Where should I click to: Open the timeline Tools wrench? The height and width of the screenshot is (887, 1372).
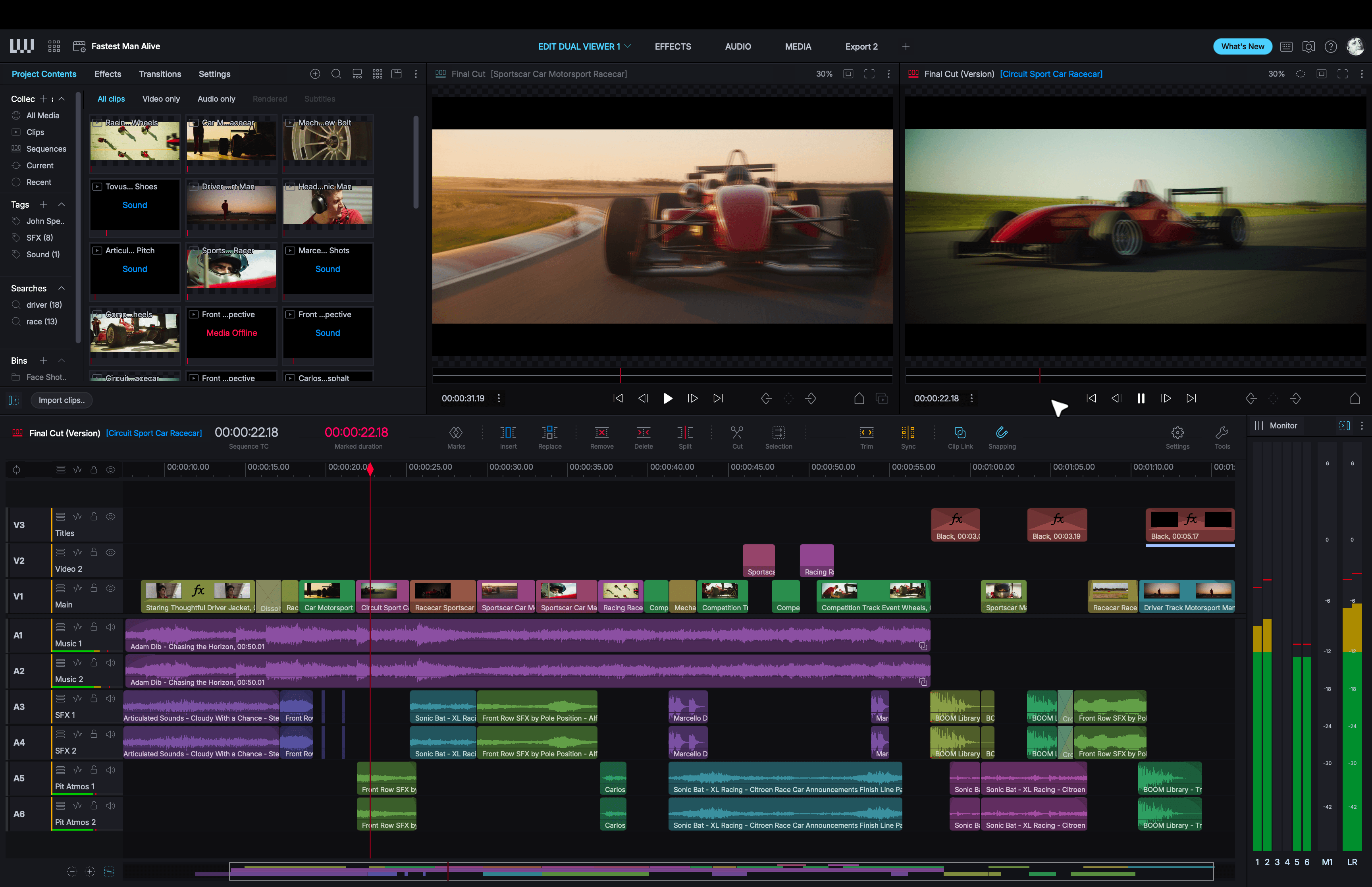(1222, 432)
